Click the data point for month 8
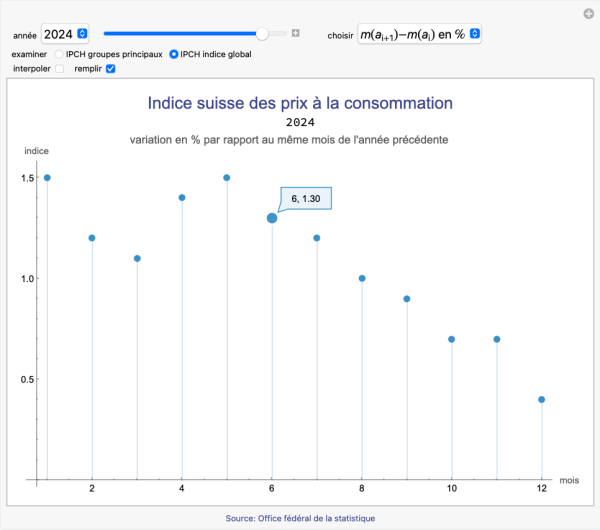The height and width of the screenshot is (530, 600). click(362, 278)
